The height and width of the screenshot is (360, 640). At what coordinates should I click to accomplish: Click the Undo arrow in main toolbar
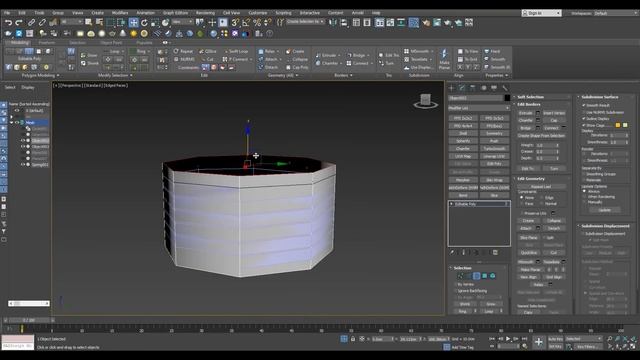point(8,22)
